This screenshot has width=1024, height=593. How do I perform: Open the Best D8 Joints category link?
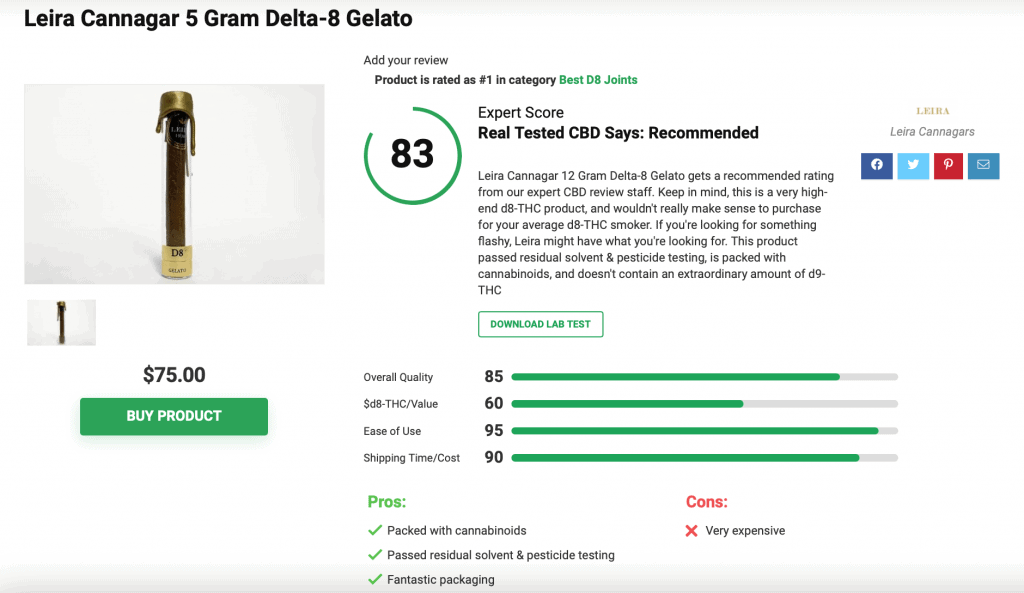pos(598,80)
